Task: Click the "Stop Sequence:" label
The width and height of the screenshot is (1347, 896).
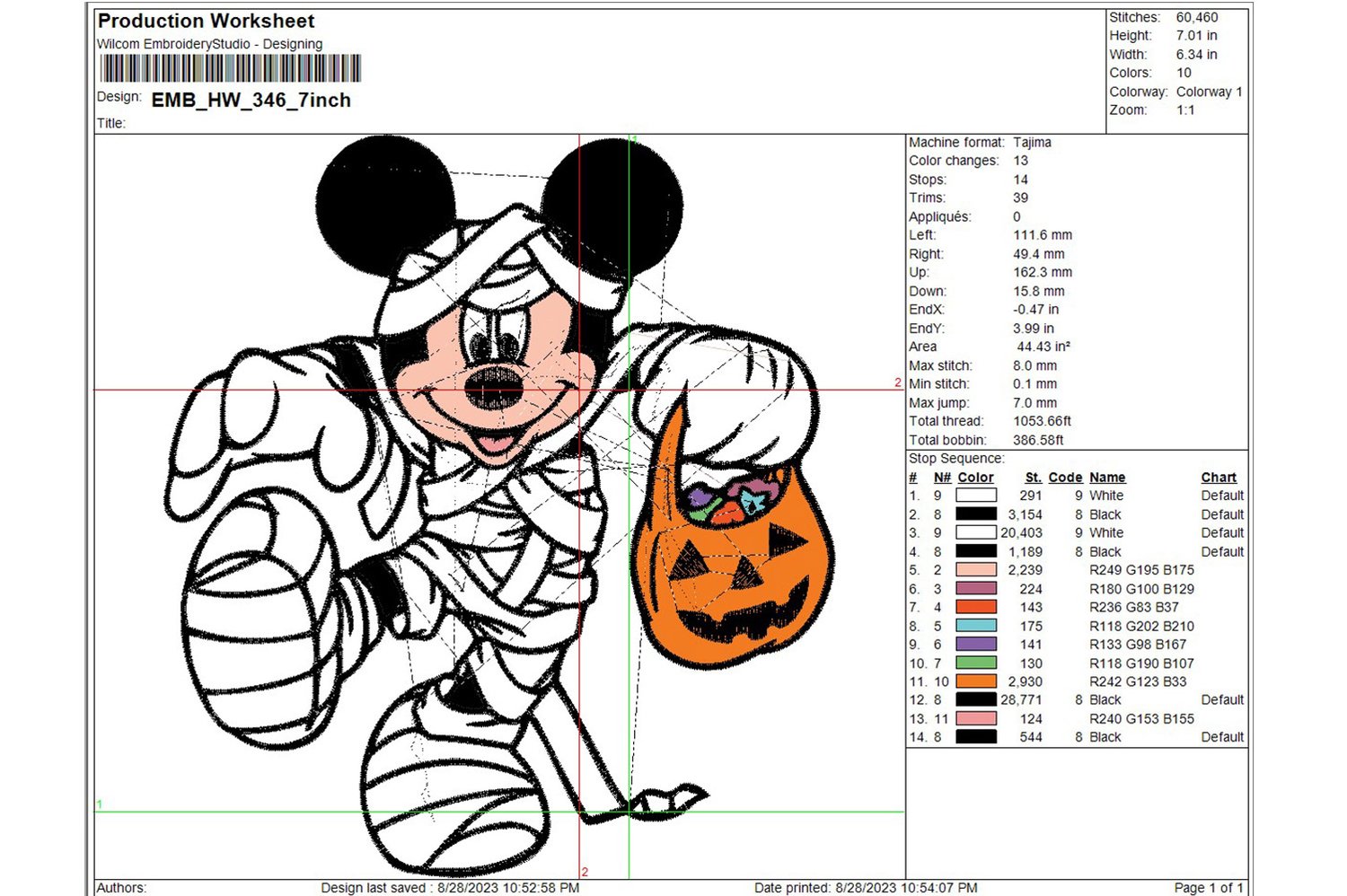Action: (x=956, y=458)
